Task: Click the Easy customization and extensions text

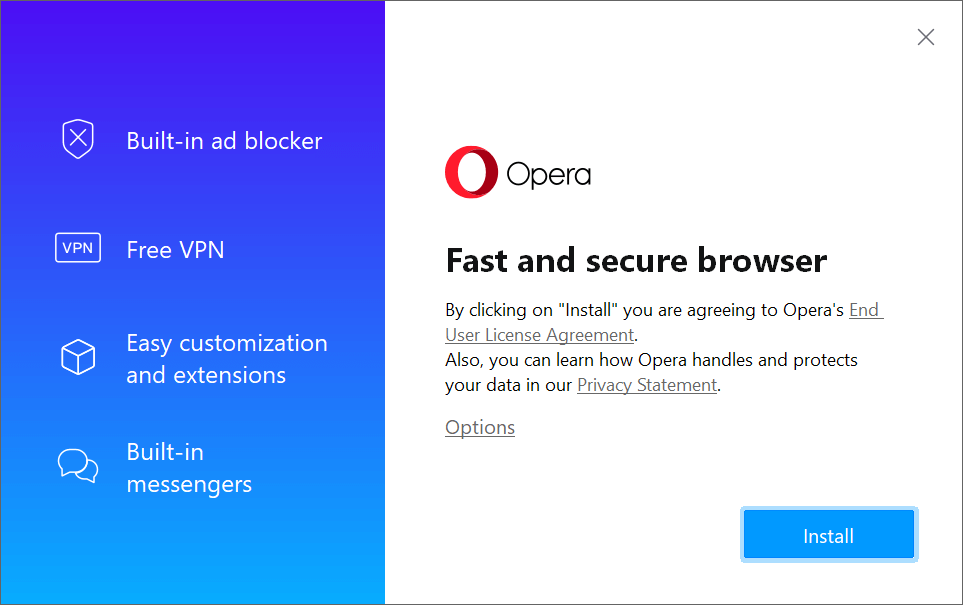Action: point(226,358)
